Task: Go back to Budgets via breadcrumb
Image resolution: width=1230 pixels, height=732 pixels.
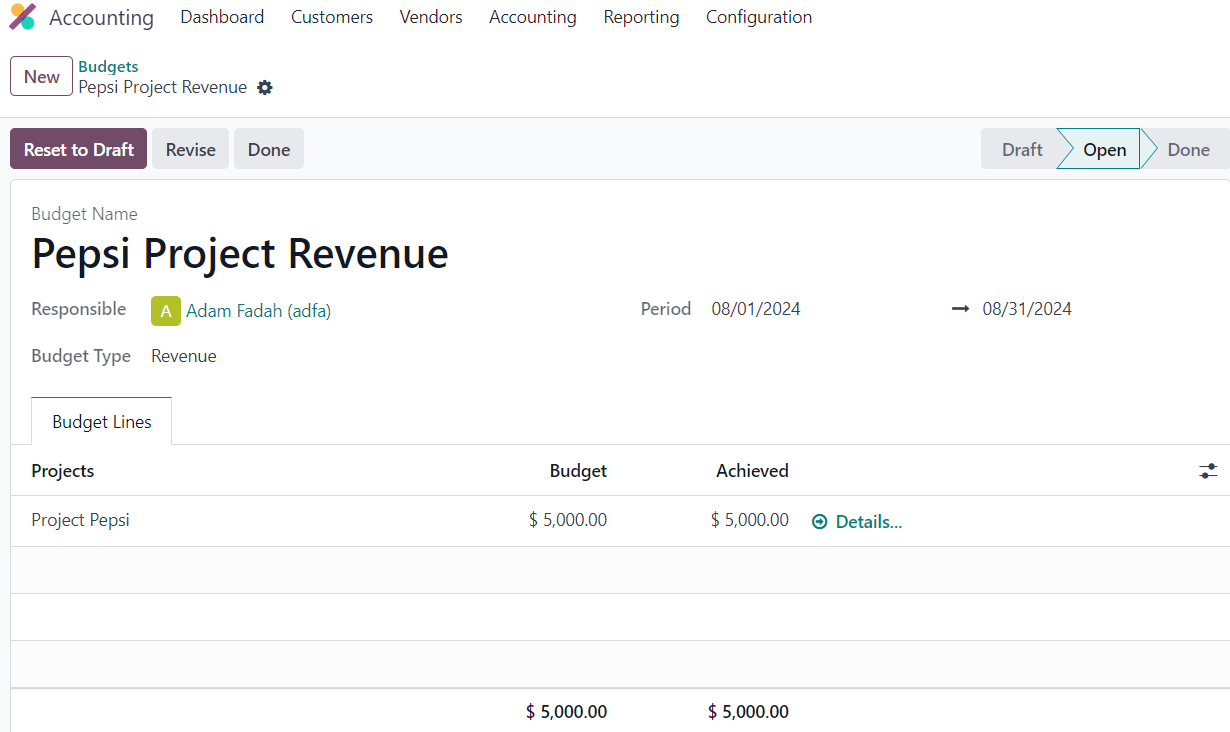Action: click(108, 67)
